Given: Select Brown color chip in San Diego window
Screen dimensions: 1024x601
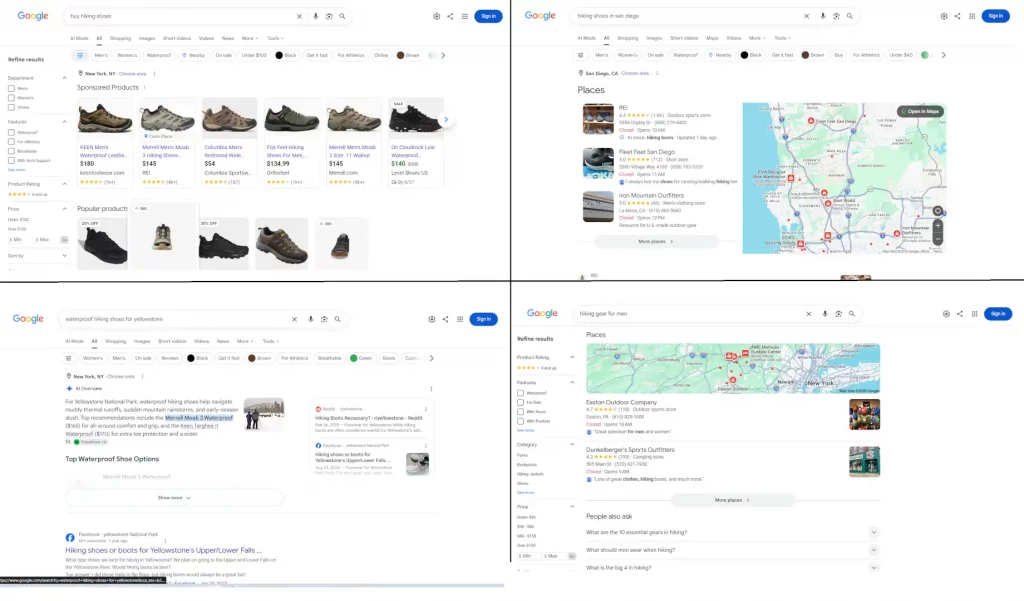Looking at the screenshot, I should (x=813, y=56).
